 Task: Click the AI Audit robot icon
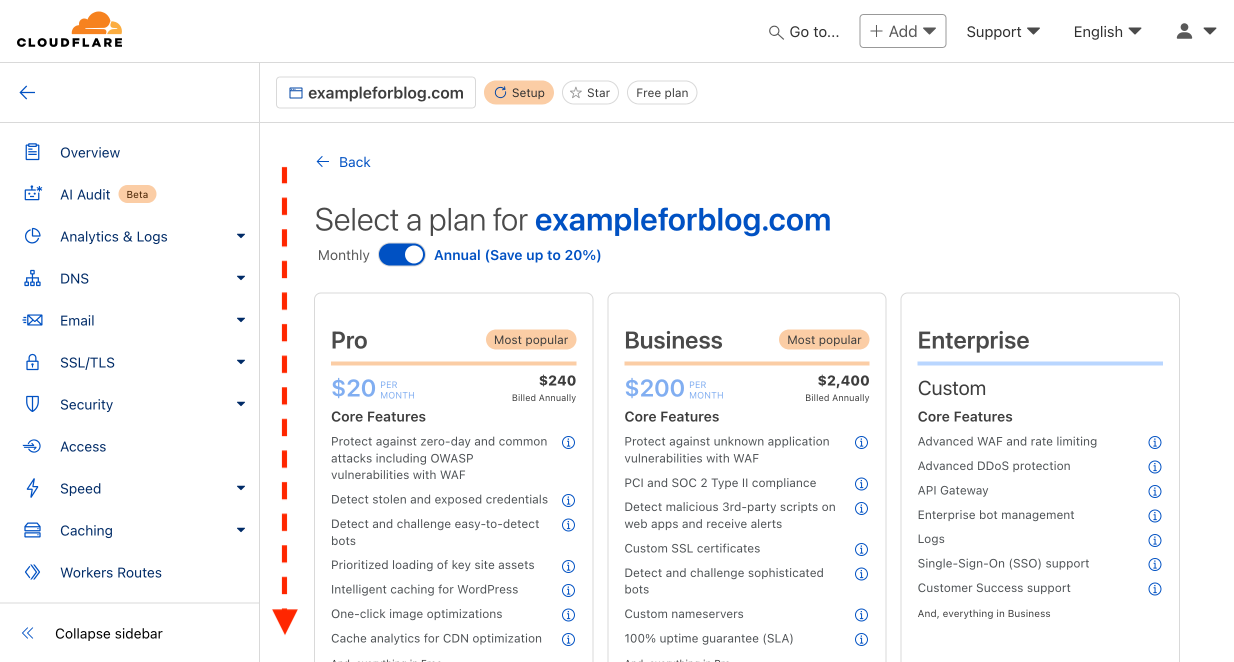pyautogui.click(x=33, y=194)
